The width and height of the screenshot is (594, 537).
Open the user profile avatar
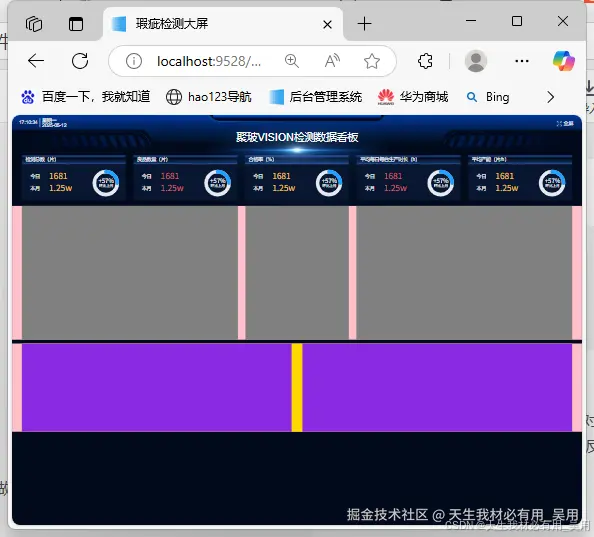click(476, 61)
